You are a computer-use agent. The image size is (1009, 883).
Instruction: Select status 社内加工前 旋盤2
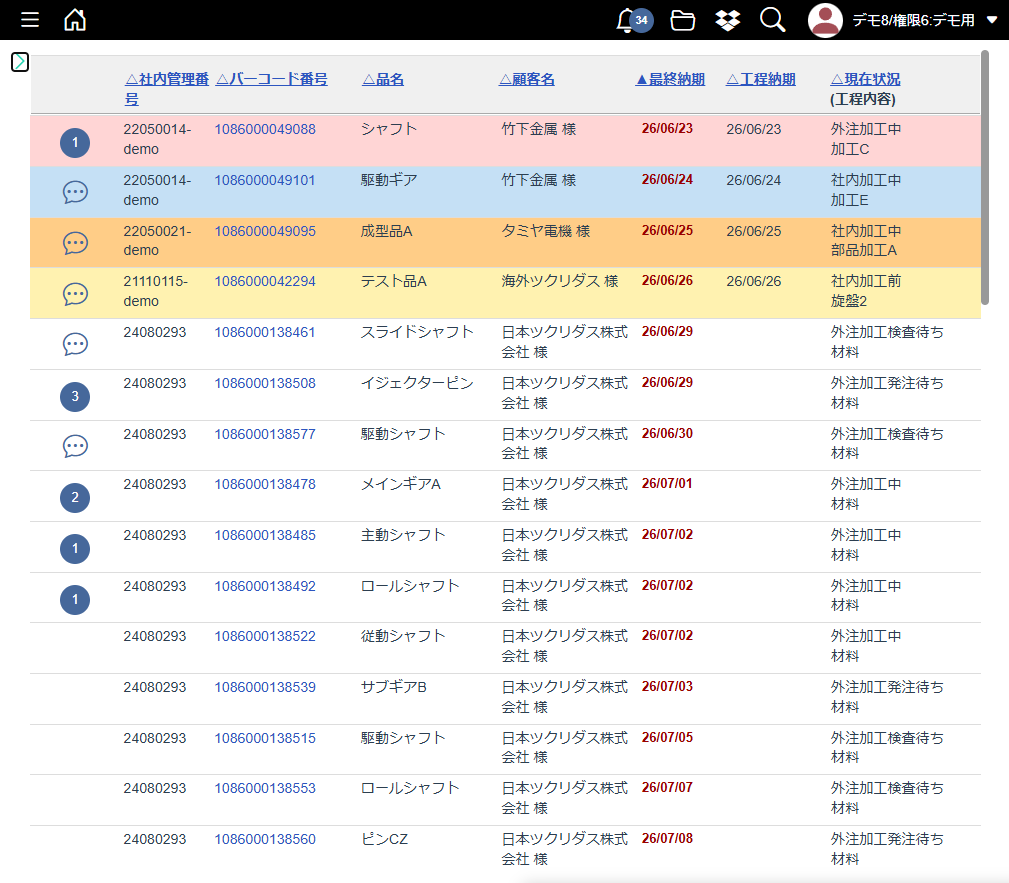[x=866, y=291]
